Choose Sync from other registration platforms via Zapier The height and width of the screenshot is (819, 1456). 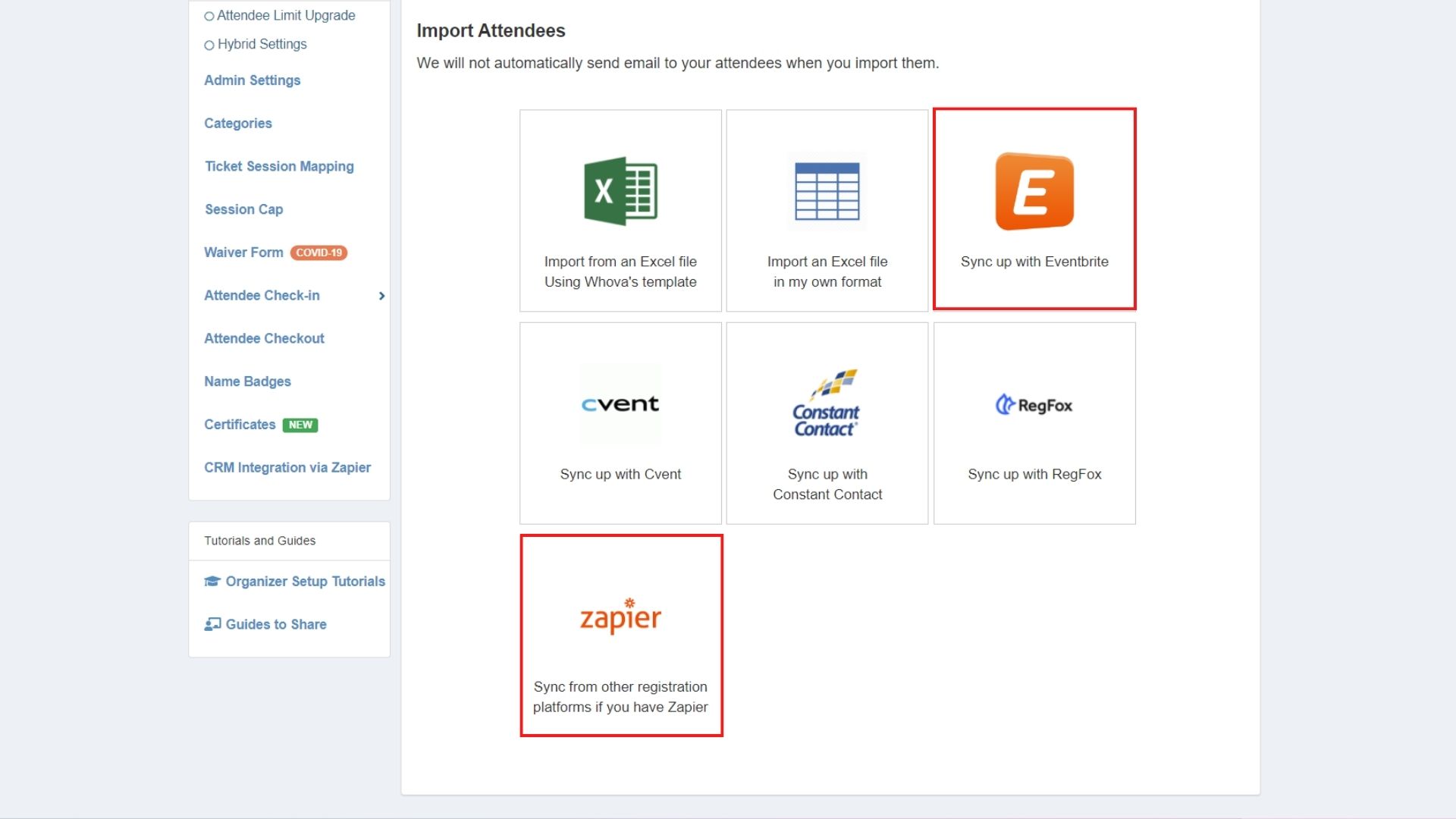click(x=621, y=635)
